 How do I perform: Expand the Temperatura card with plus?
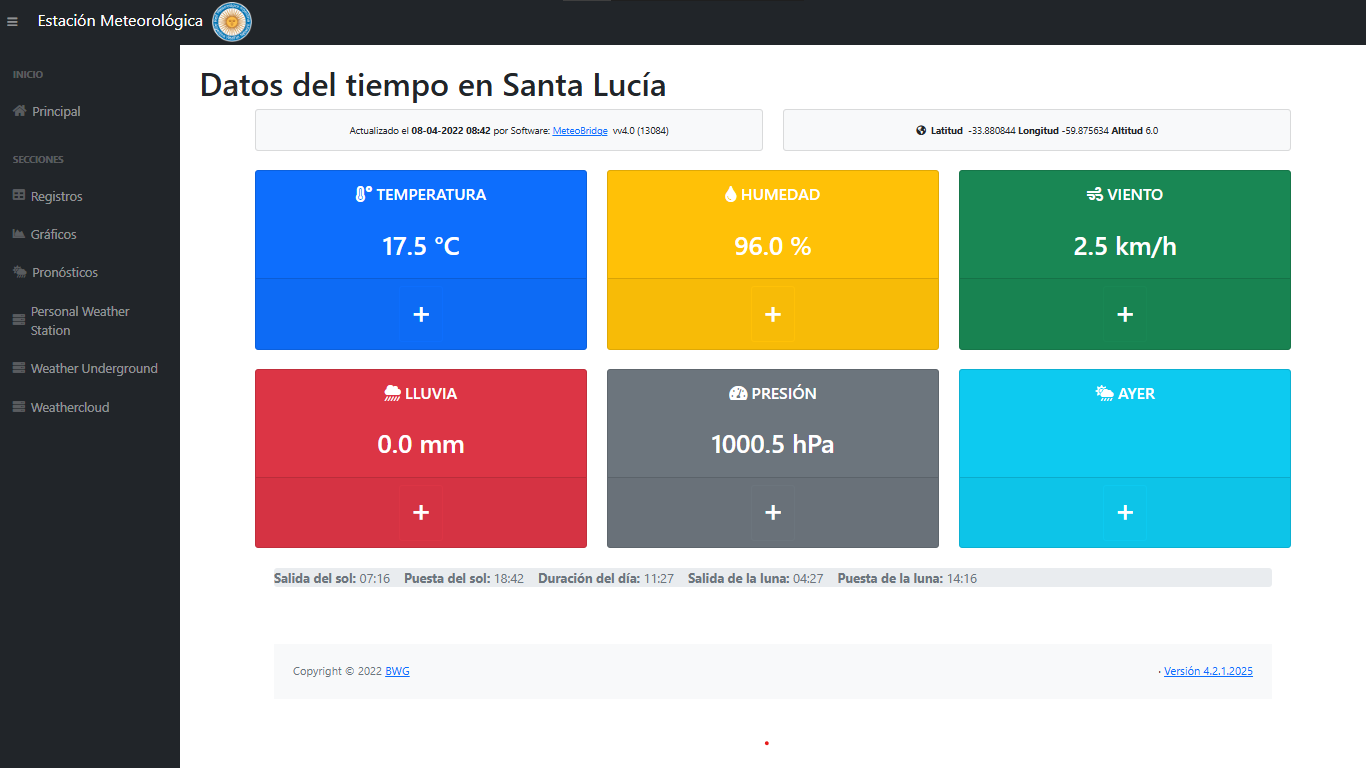click(x=421, y=314)
